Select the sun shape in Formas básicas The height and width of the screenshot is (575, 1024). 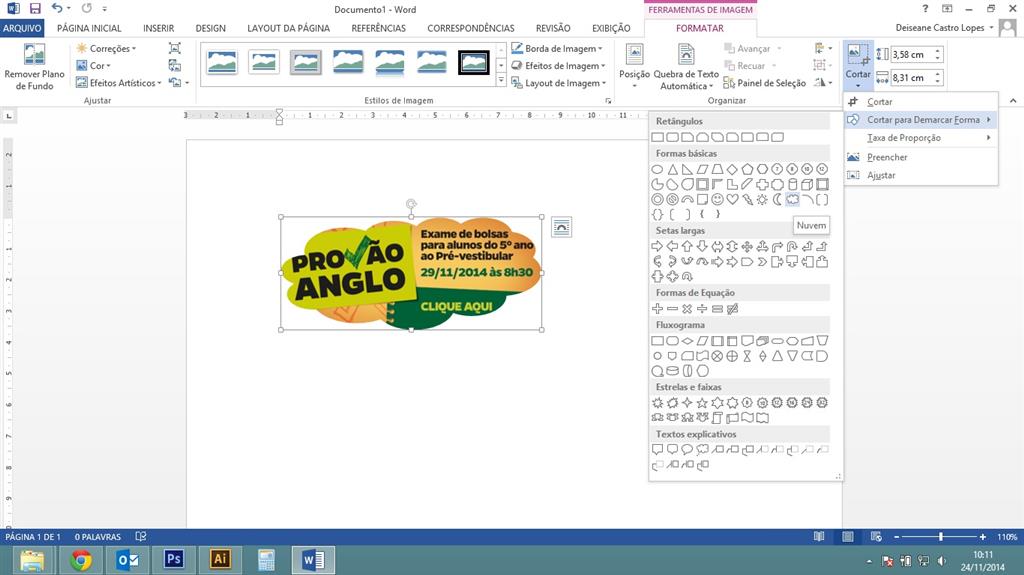click(762, 199)
